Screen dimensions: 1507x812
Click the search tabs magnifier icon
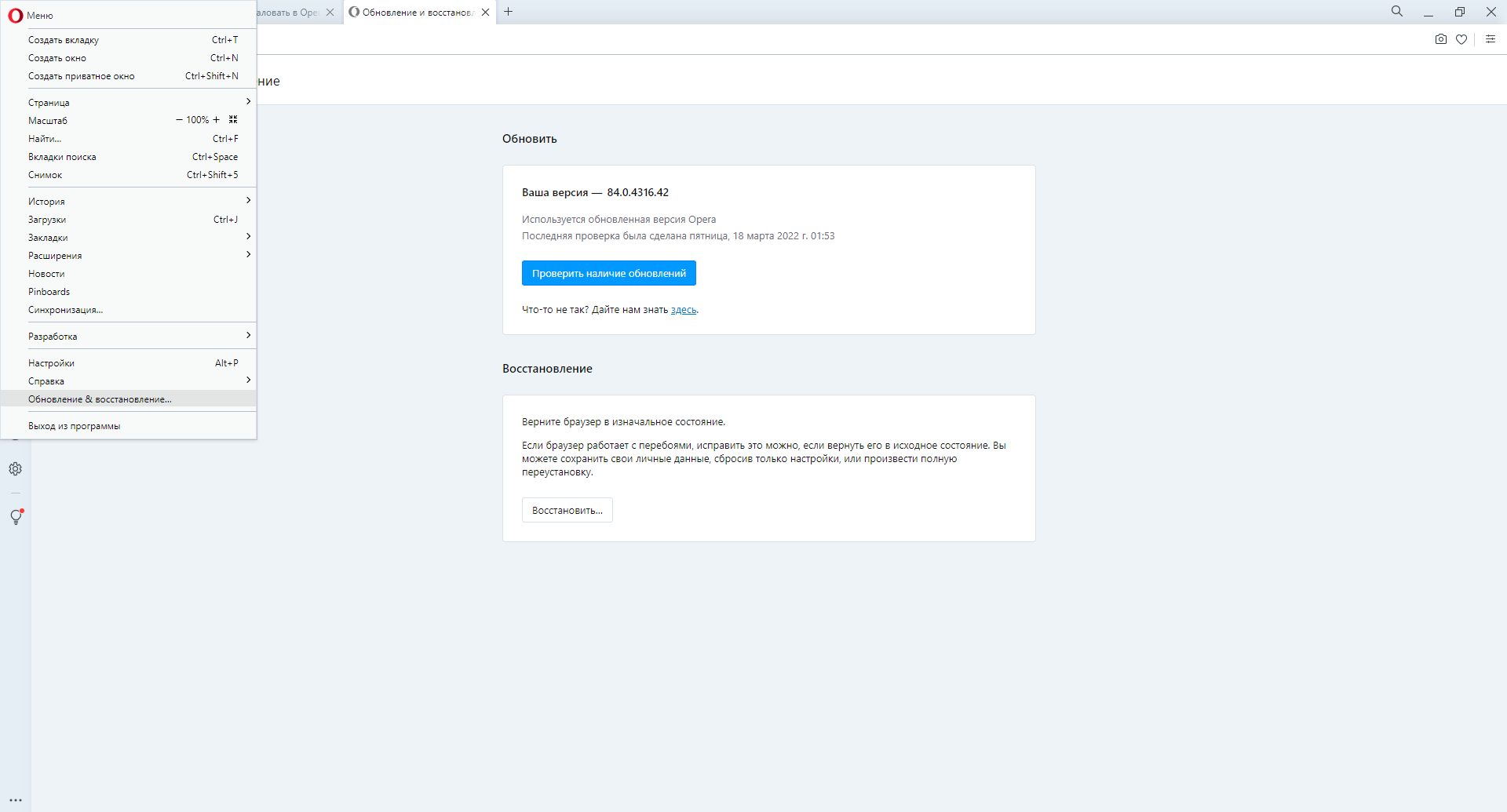1397,12
